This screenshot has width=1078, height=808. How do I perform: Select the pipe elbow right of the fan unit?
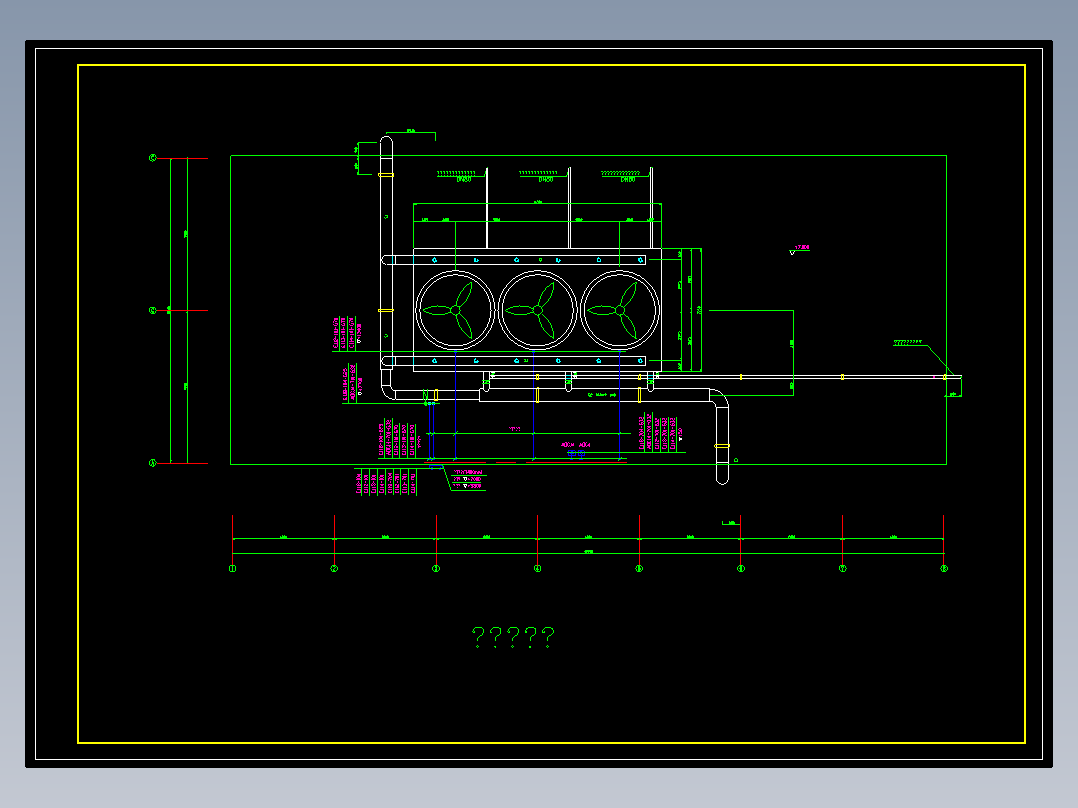tap(718, 399)
